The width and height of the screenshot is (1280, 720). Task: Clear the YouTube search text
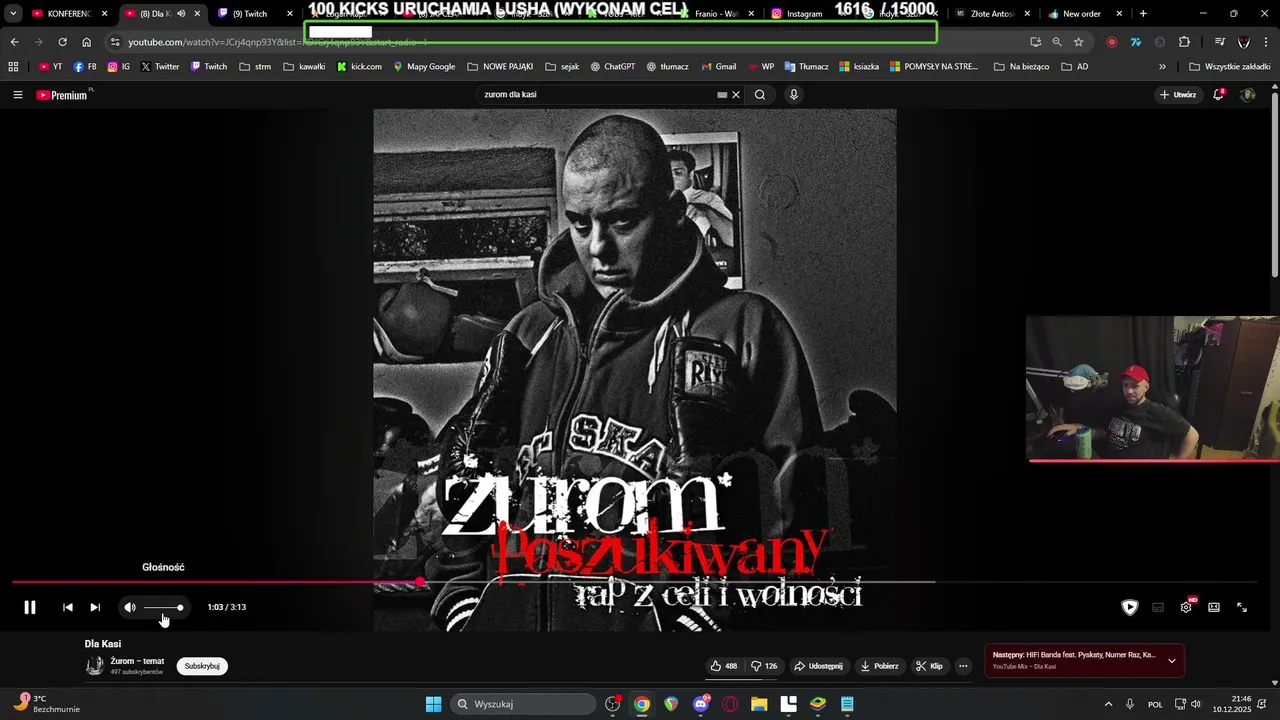(x=736, y=95)
